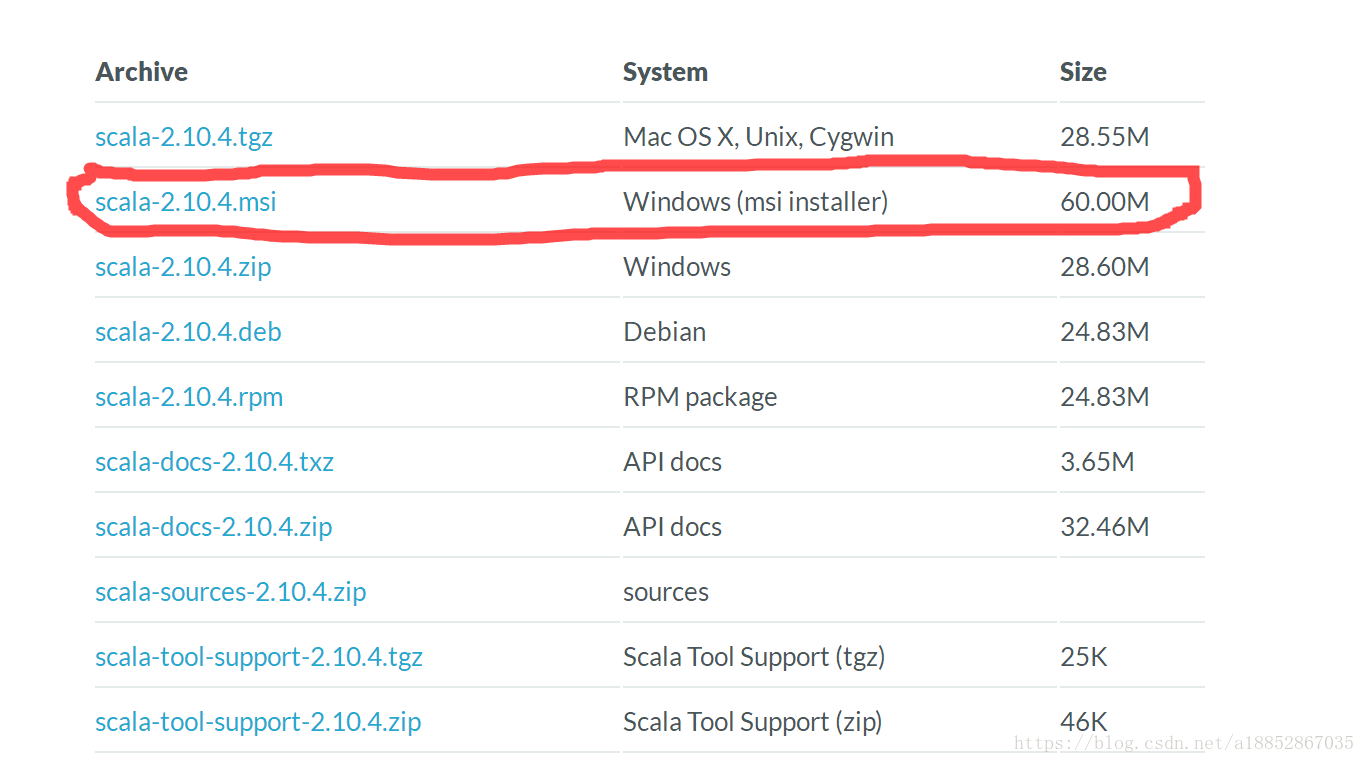Click the 'Windows' system cell for the zip
Viewport: 1365px width, 763px height.
tap(677, 267)
